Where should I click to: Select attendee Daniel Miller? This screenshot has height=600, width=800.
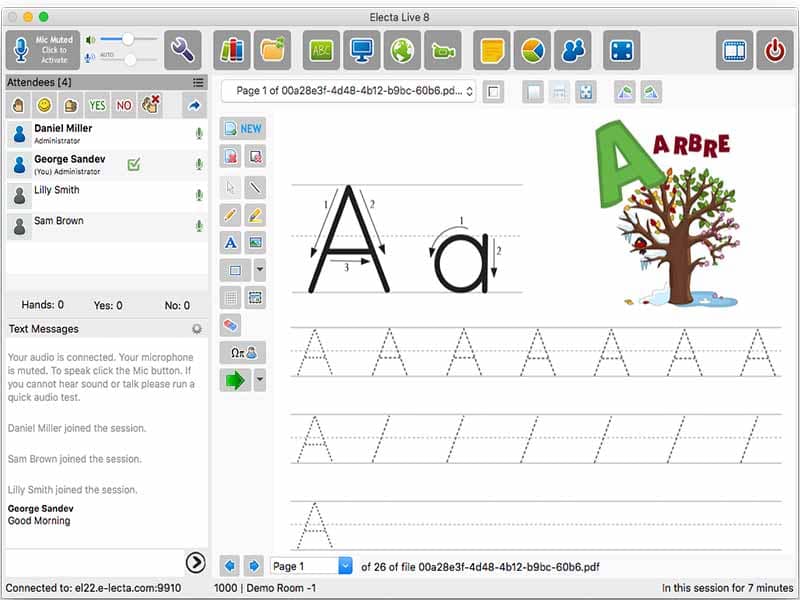coord(107,134)
